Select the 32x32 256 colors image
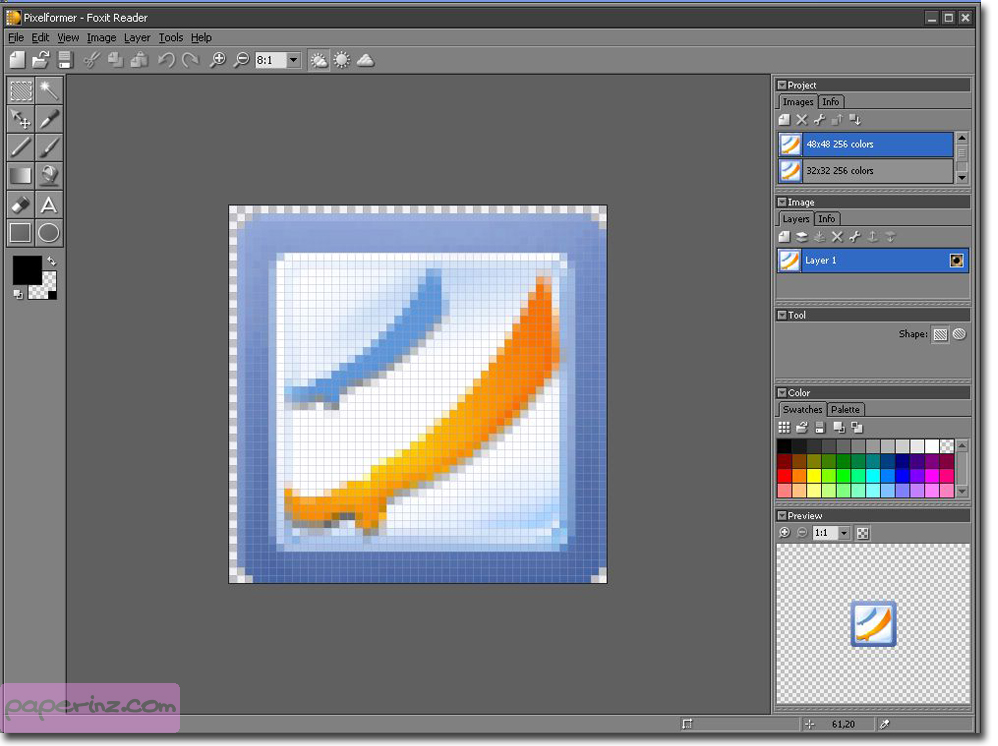The width and height of the screenshot is (998, 746). tap(866, 171)
